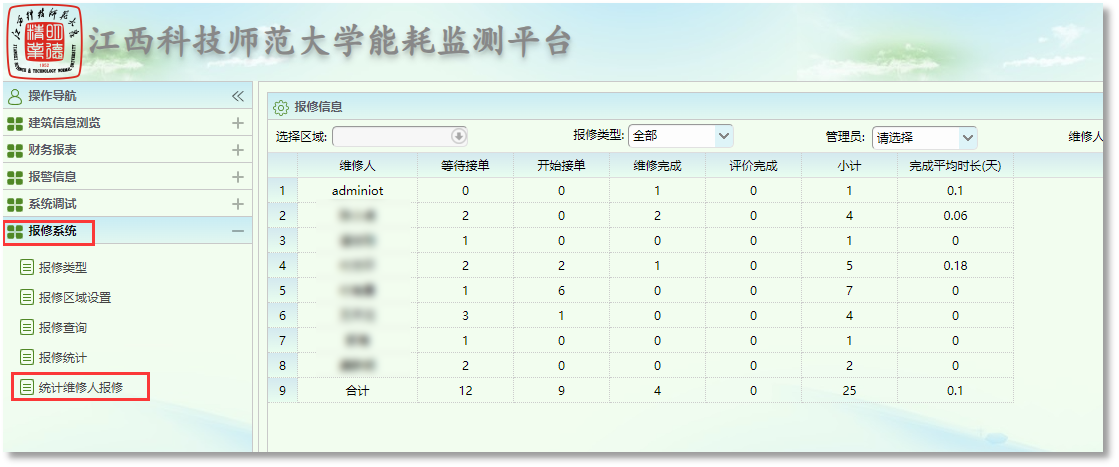The height and width of the screenshot is (467, 1119).
Task: Open the 选择区域 selector field
Action: point(459,136)
